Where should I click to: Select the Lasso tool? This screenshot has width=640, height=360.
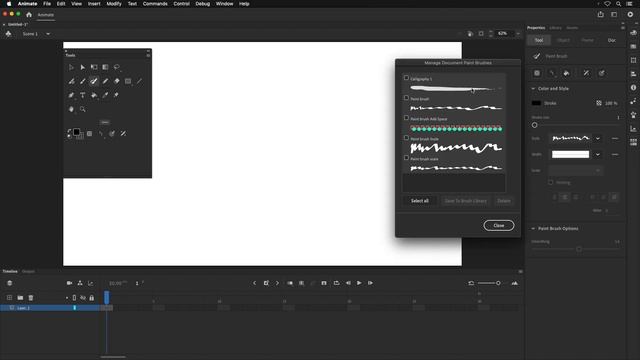117,67
